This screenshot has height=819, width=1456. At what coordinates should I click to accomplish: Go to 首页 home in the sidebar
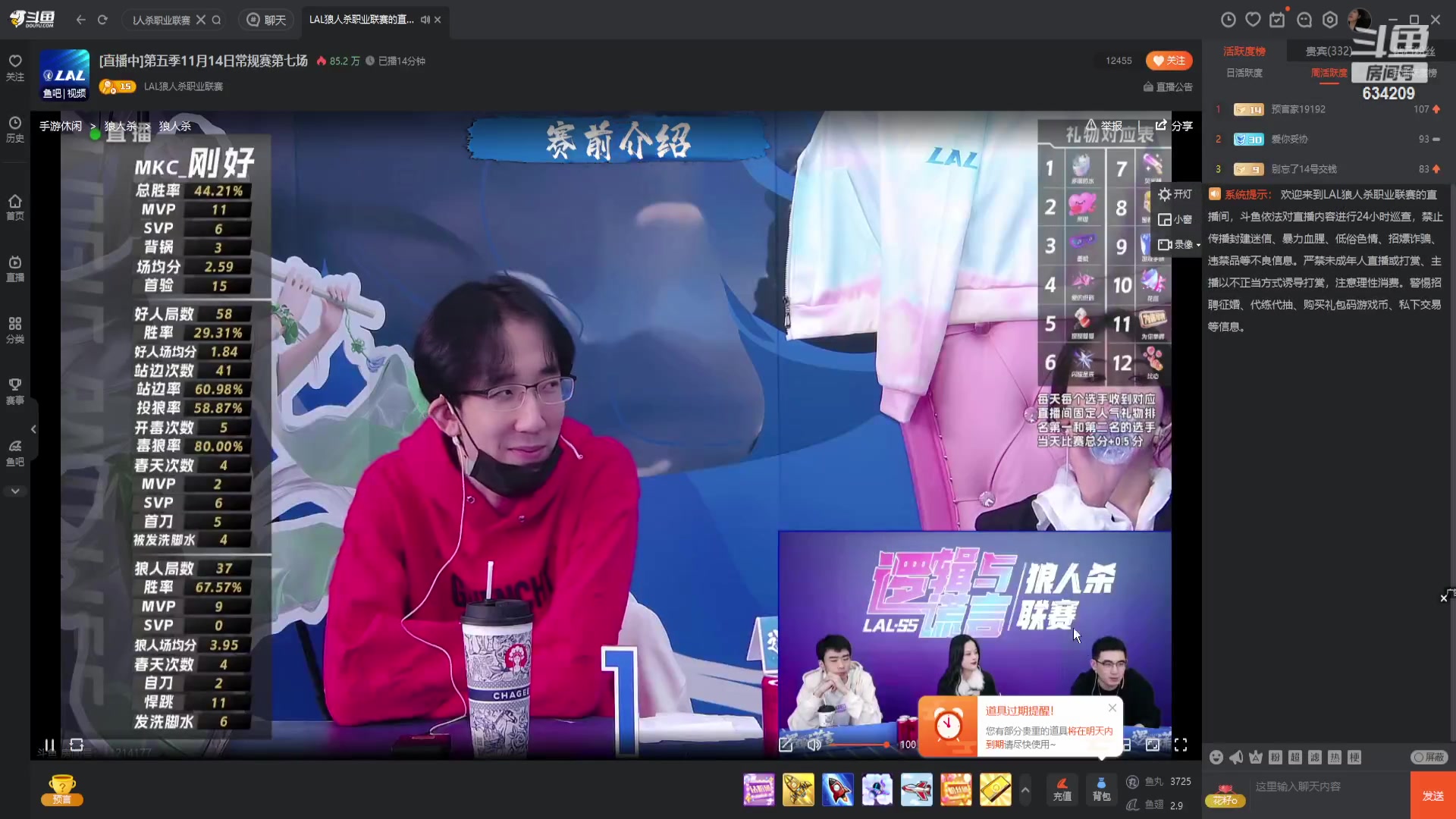15,206
